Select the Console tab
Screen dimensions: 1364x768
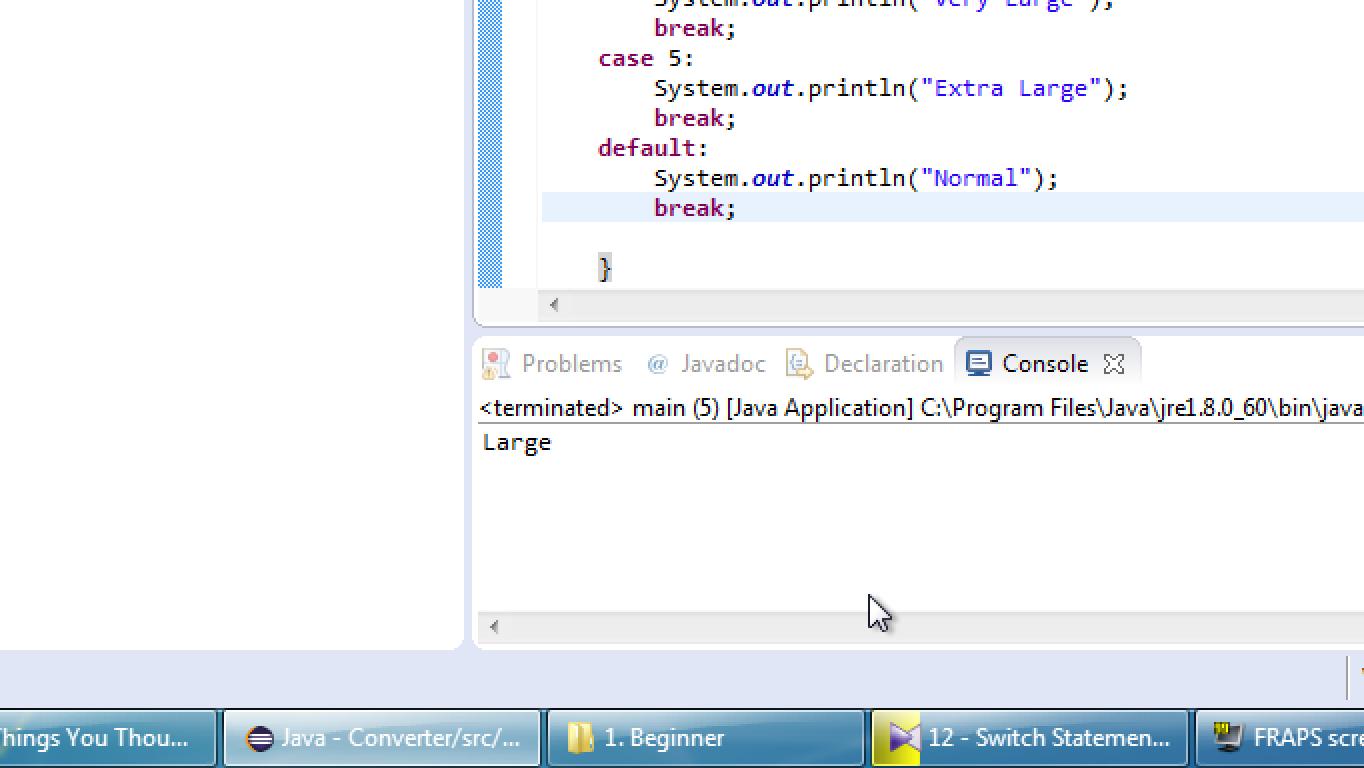point(1044,363)
